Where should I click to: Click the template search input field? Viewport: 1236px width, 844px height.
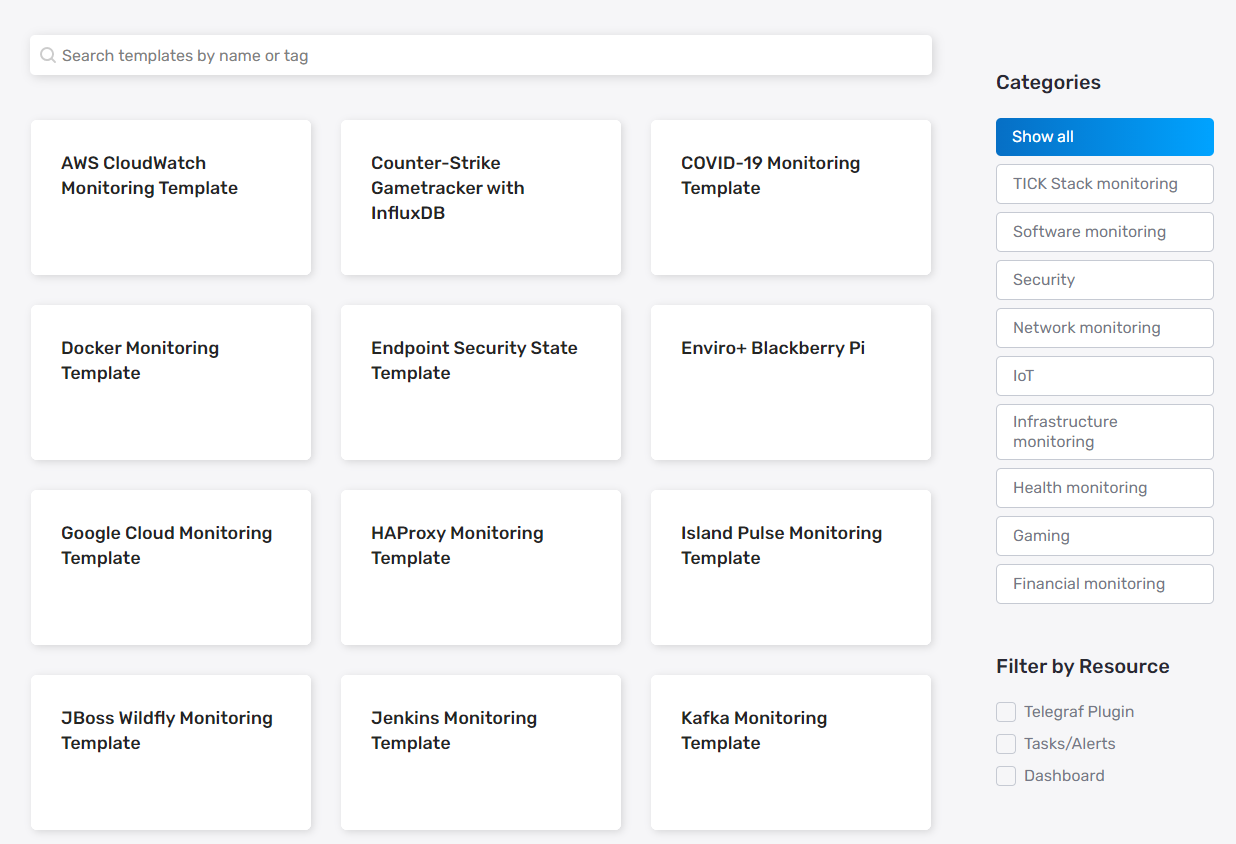480,55
